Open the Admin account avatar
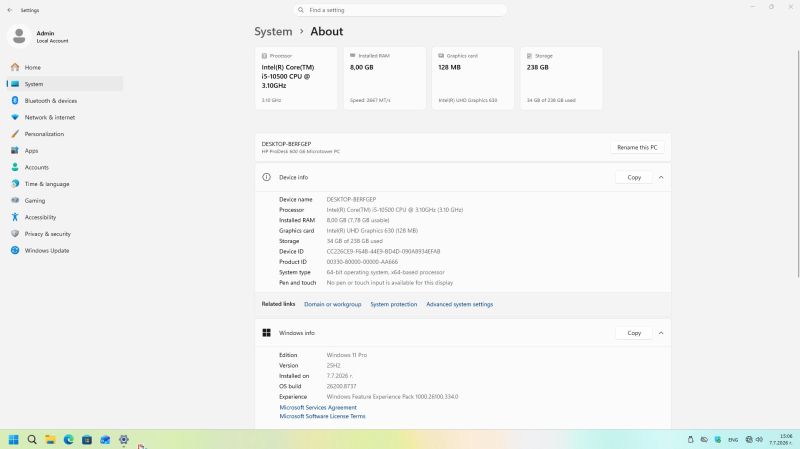This screenshot has height=449, width=800. point(19,36)
